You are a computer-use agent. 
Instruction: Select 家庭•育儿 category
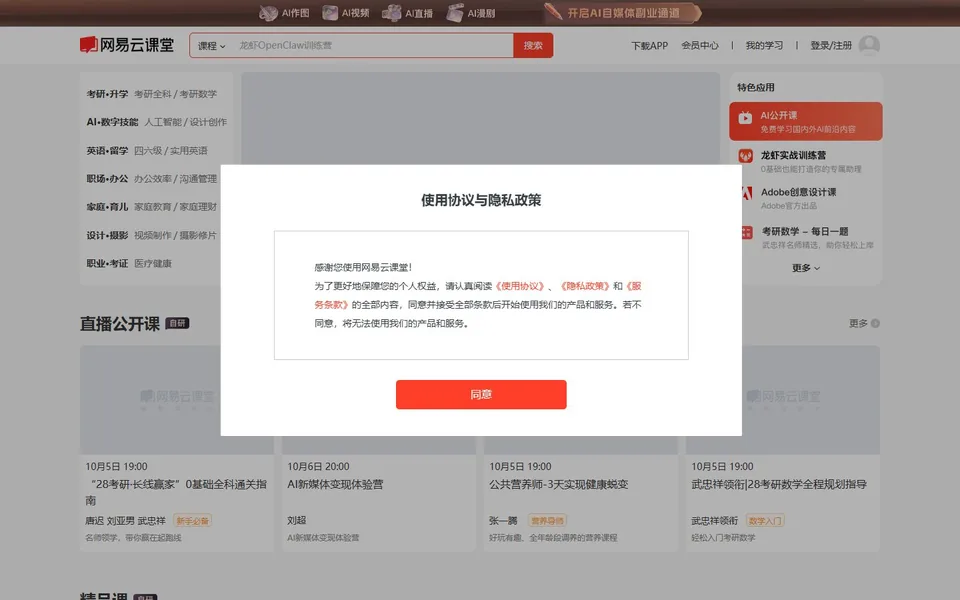coord(107,207)
